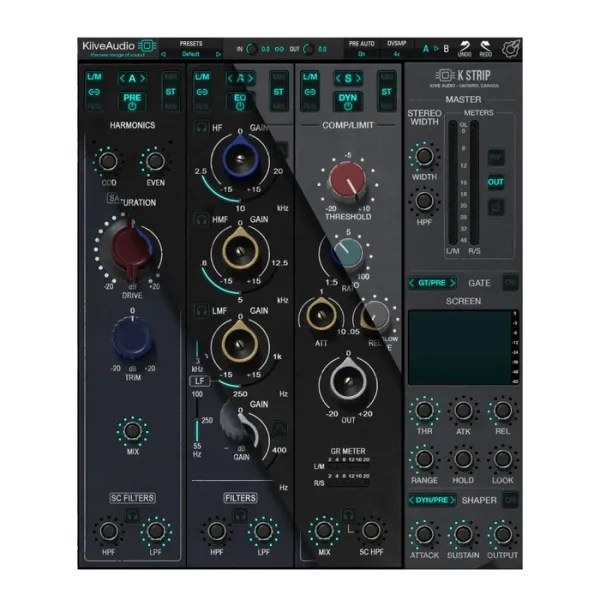Select the SC FILTERS tab

(131, 497)
